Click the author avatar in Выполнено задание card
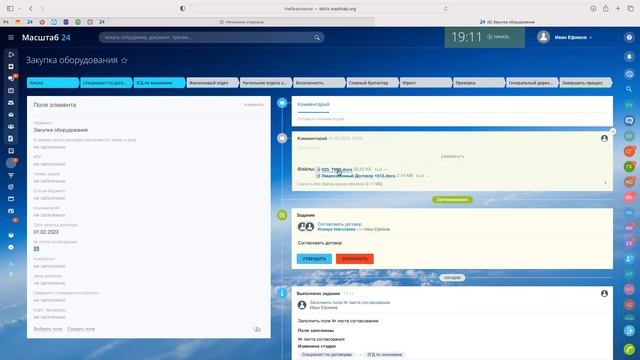The height and width of the screenshot is (360, 640). coord(604,293)
